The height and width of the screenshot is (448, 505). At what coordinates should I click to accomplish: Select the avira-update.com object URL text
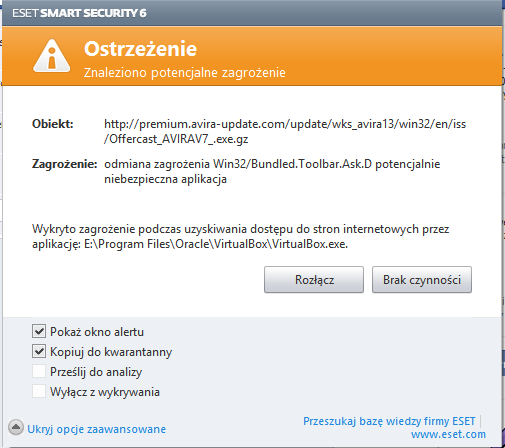point(285,131)
